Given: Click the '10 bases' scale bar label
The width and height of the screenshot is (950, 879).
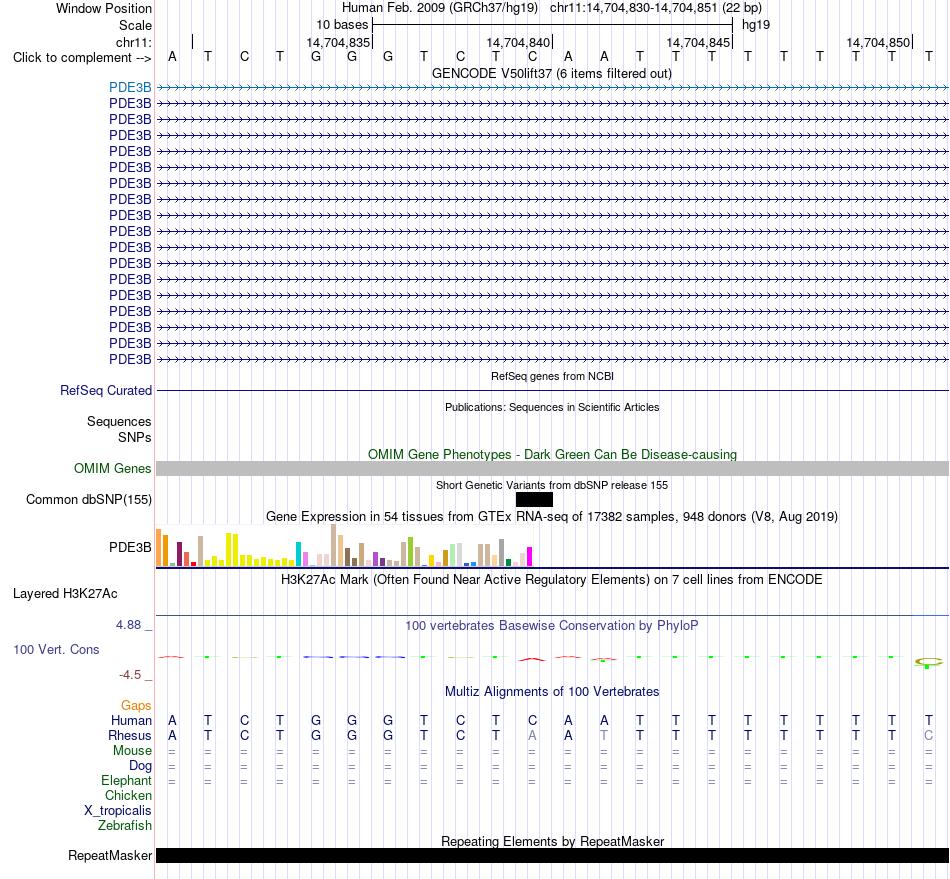Looking at the screenshot, I should click(x=342, y=25).
